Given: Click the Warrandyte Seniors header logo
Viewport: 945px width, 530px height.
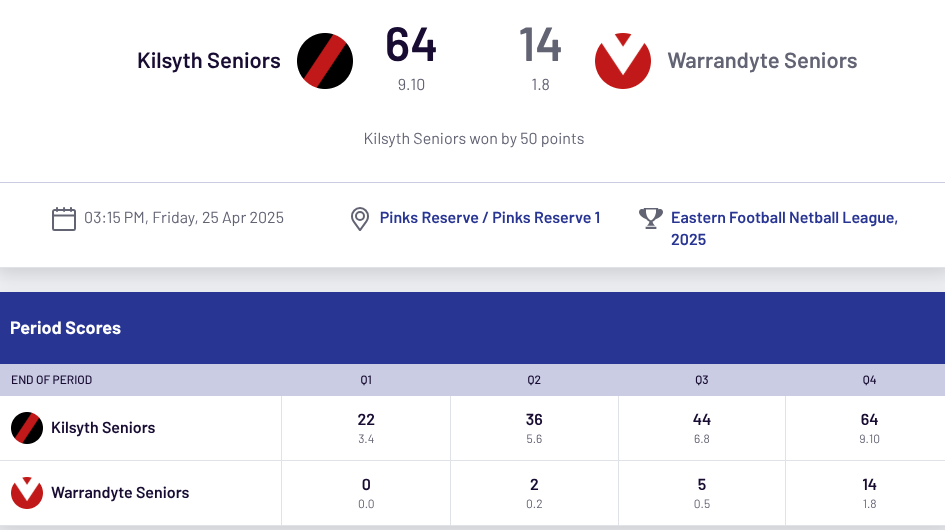Looking at the screenshot, I should tap(623, 61).
